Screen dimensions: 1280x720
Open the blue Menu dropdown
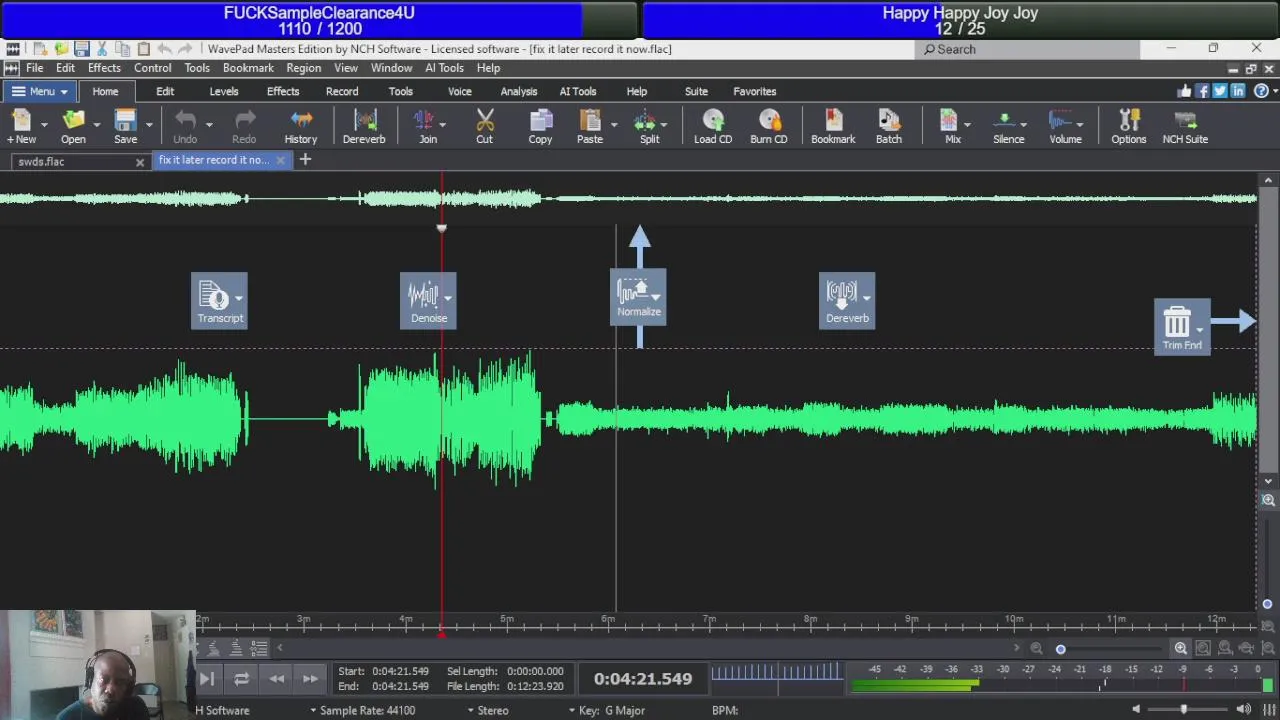point(39,91)
